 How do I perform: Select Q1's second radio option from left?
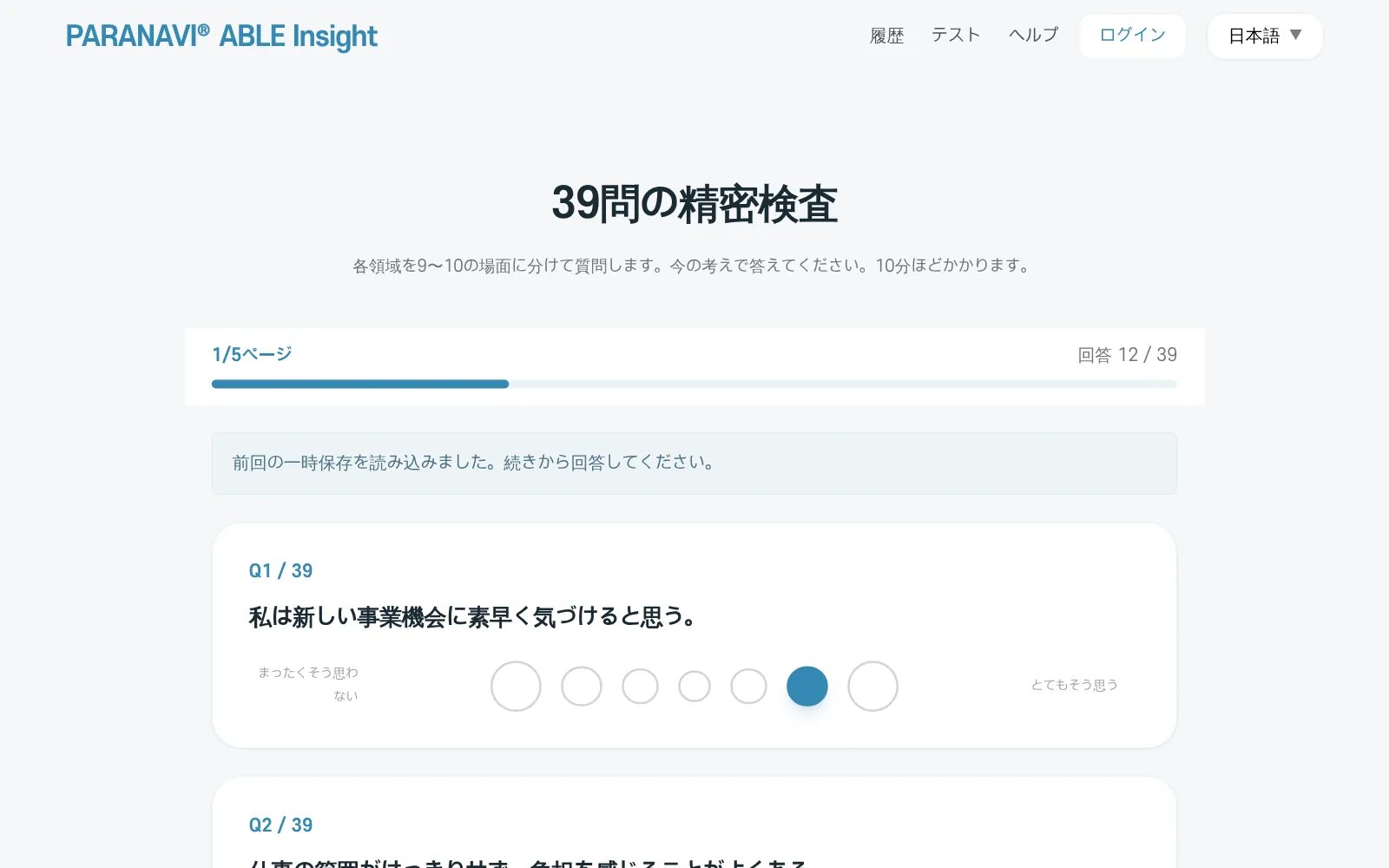(582, 686)
